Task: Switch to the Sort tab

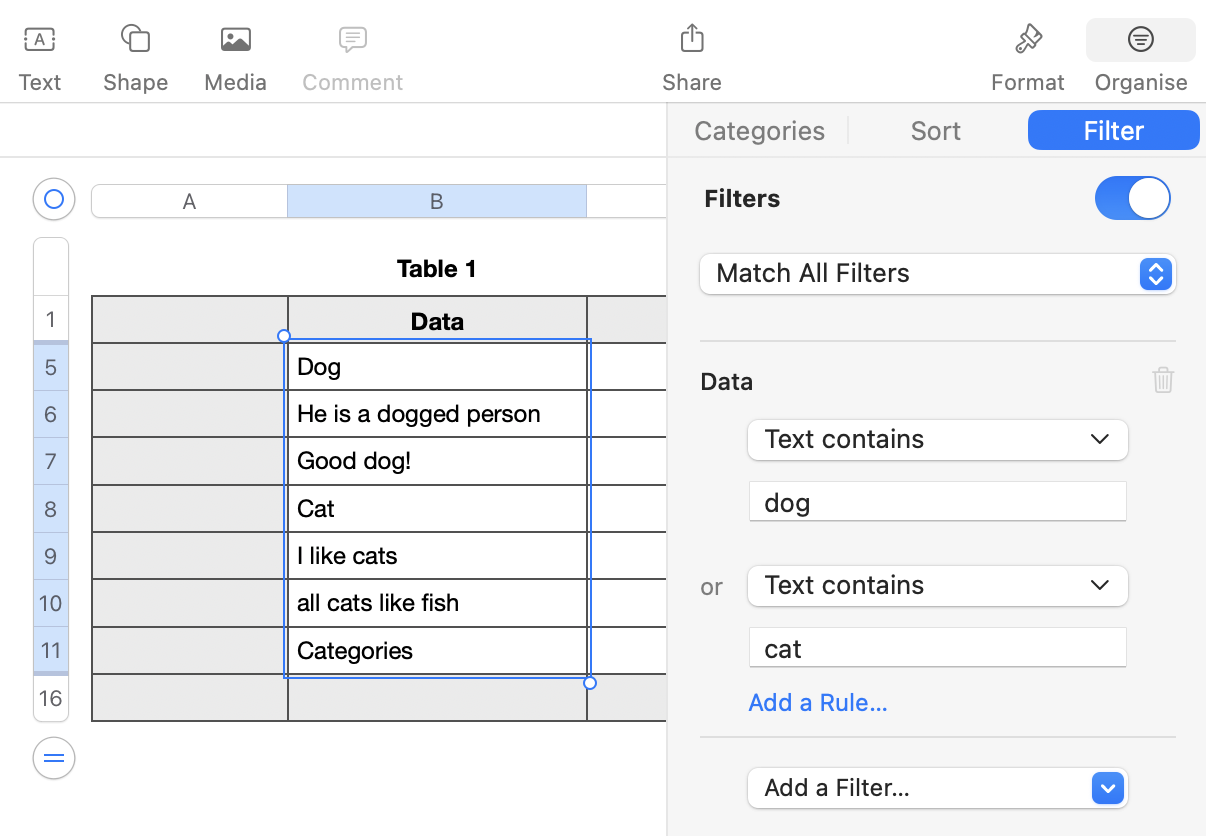Action: click(x=935, y=131)
